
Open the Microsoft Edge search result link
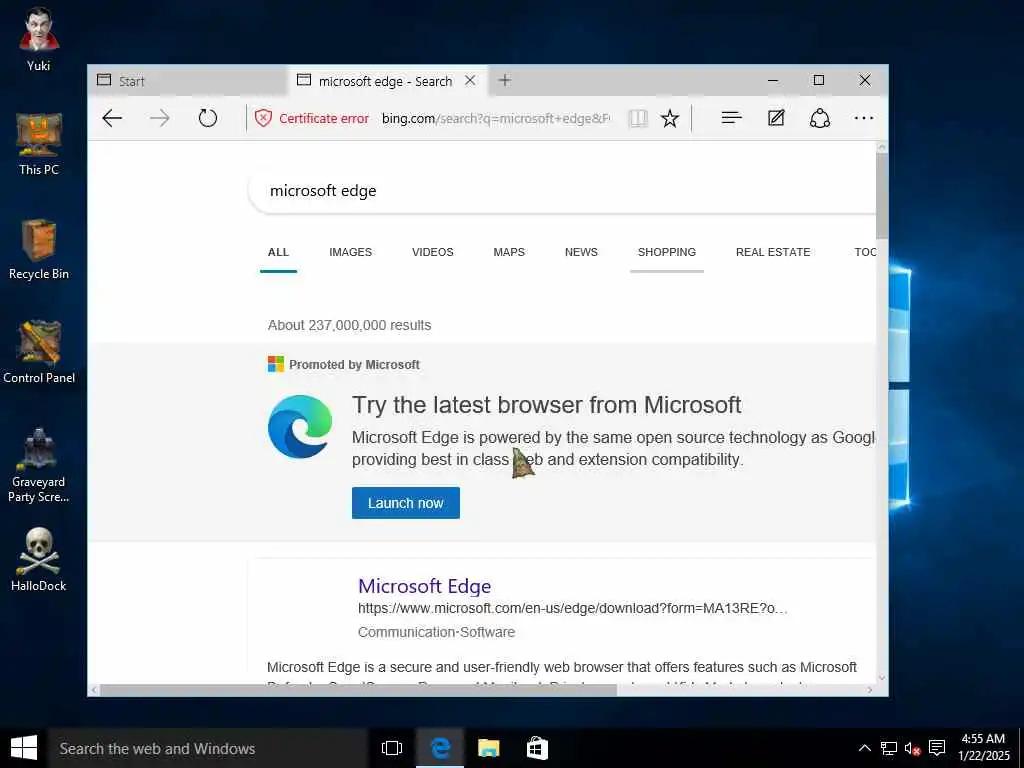(x=424, y=586)
